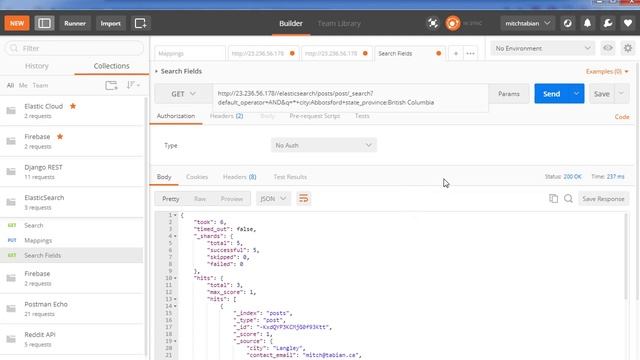The height and width of the screenshot is (360, 640).
Task: Click the environment quick look eye icon
Action: 608,48
